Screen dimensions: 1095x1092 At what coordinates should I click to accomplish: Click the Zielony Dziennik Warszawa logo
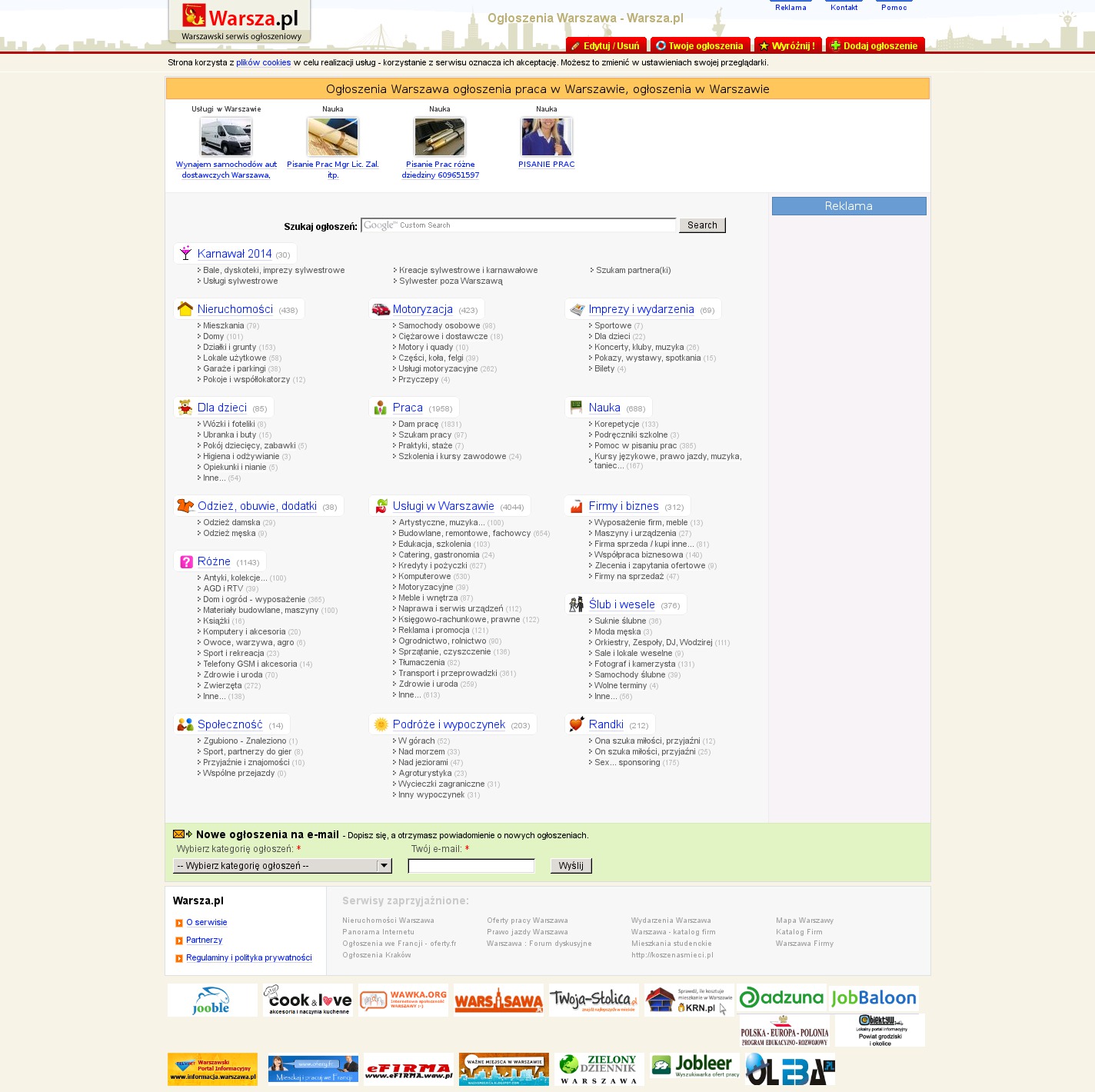[599, 1069]
